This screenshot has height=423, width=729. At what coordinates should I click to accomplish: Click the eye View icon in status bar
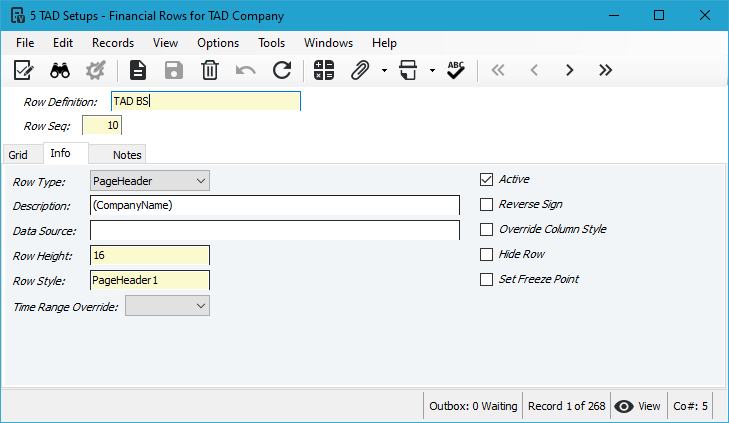(x=624, y=406)
